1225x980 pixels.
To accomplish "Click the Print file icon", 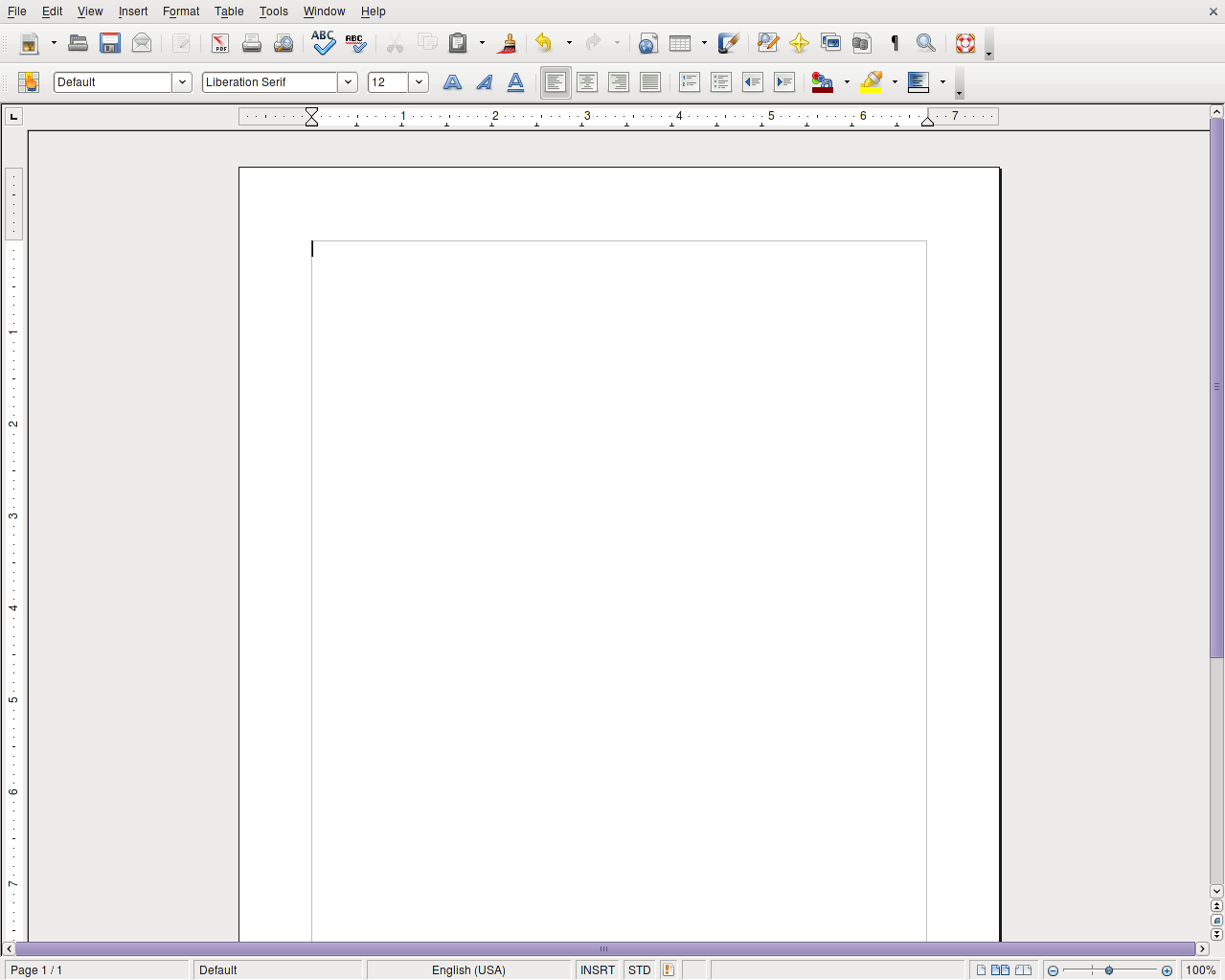I will click(x=252, y=43).
